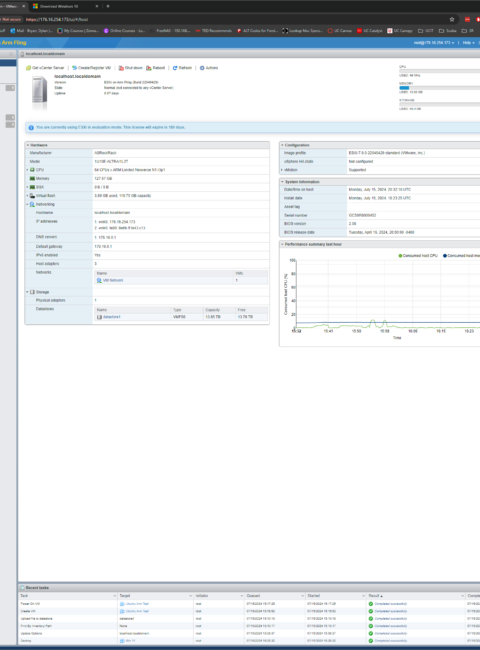
Task: Collapse the Storage section
Action: point(28,292)
